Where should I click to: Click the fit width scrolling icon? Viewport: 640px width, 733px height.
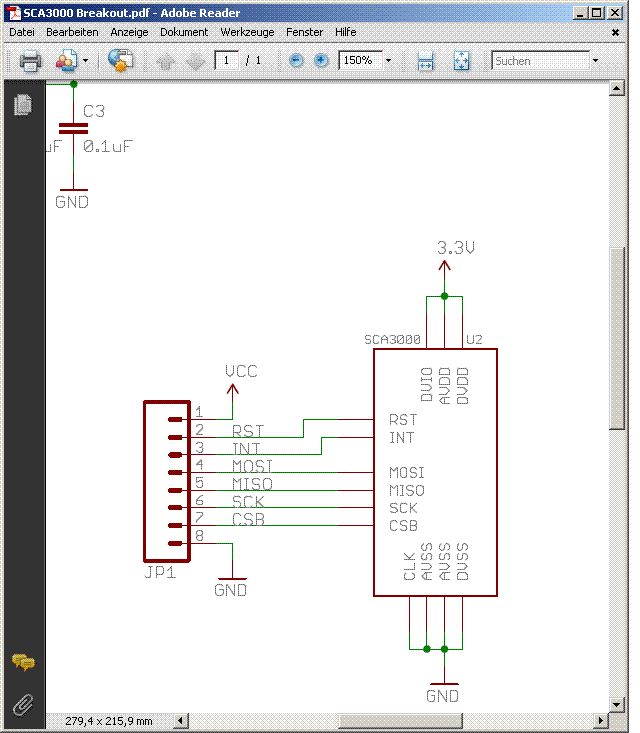[x=425, y=61]
